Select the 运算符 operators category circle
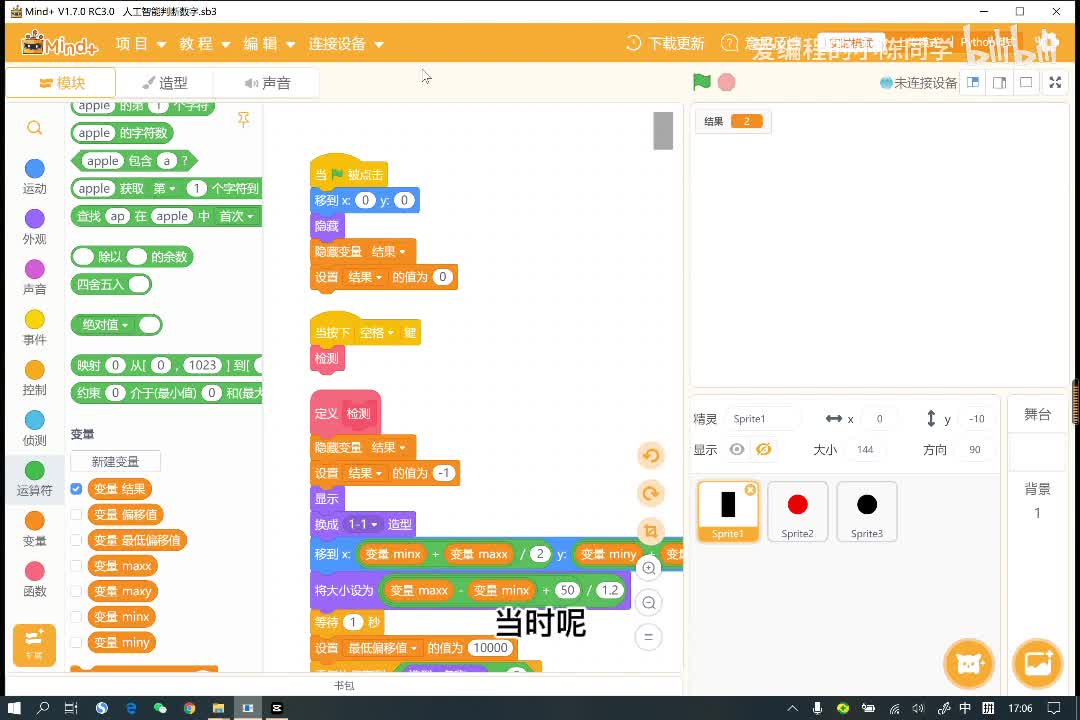Viewport: 1080px width, 720px height. tap(34, 471)
